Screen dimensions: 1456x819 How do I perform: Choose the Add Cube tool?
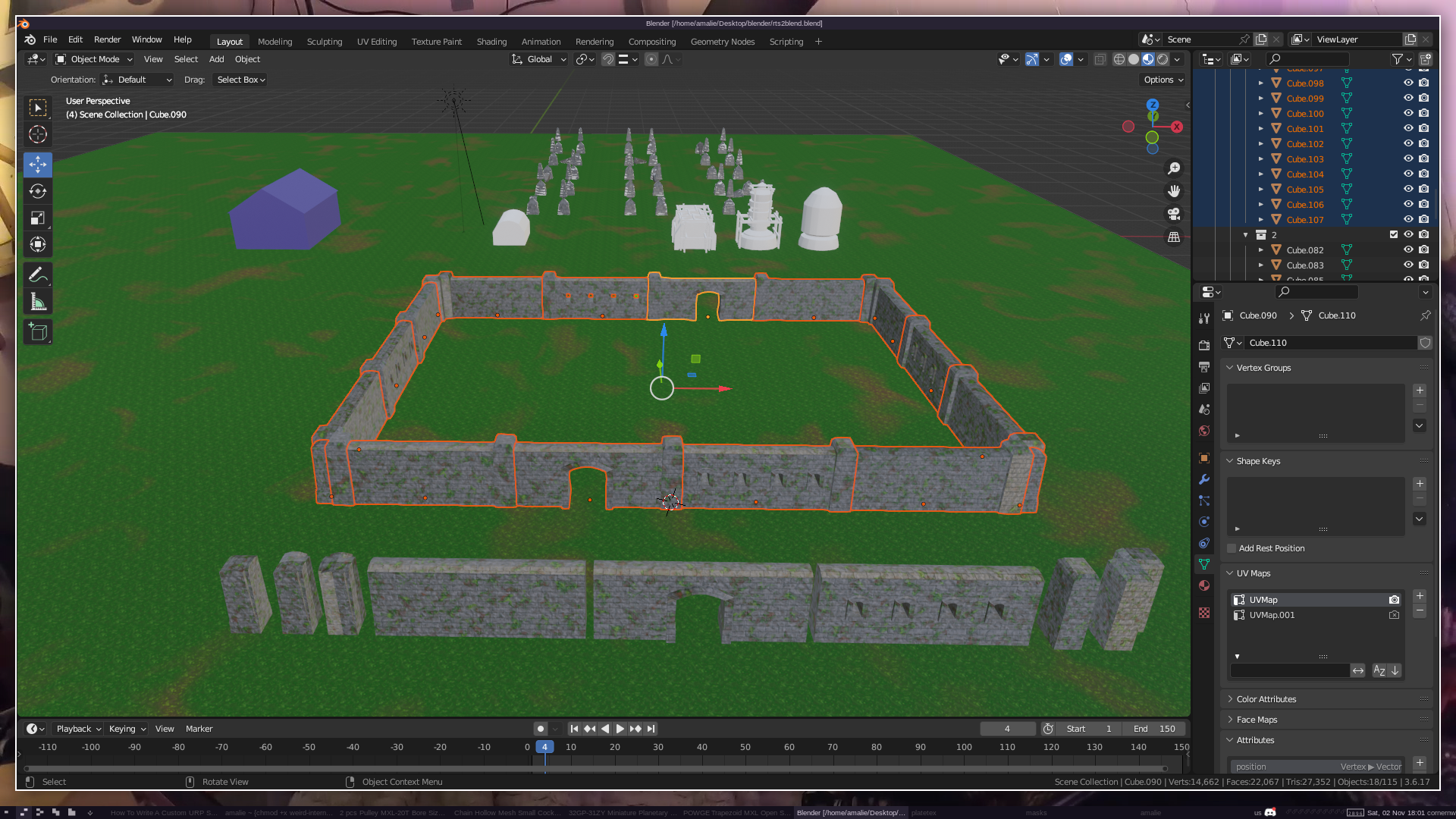38,331
